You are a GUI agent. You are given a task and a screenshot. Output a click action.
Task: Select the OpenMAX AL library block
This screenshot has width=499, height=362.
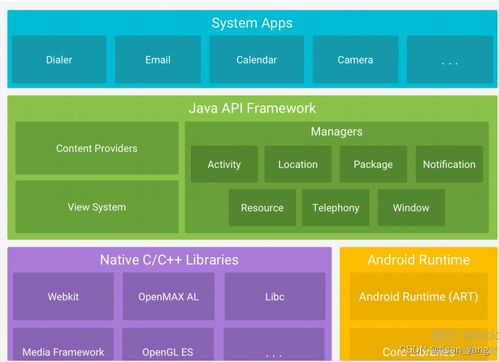click(168, 296)
